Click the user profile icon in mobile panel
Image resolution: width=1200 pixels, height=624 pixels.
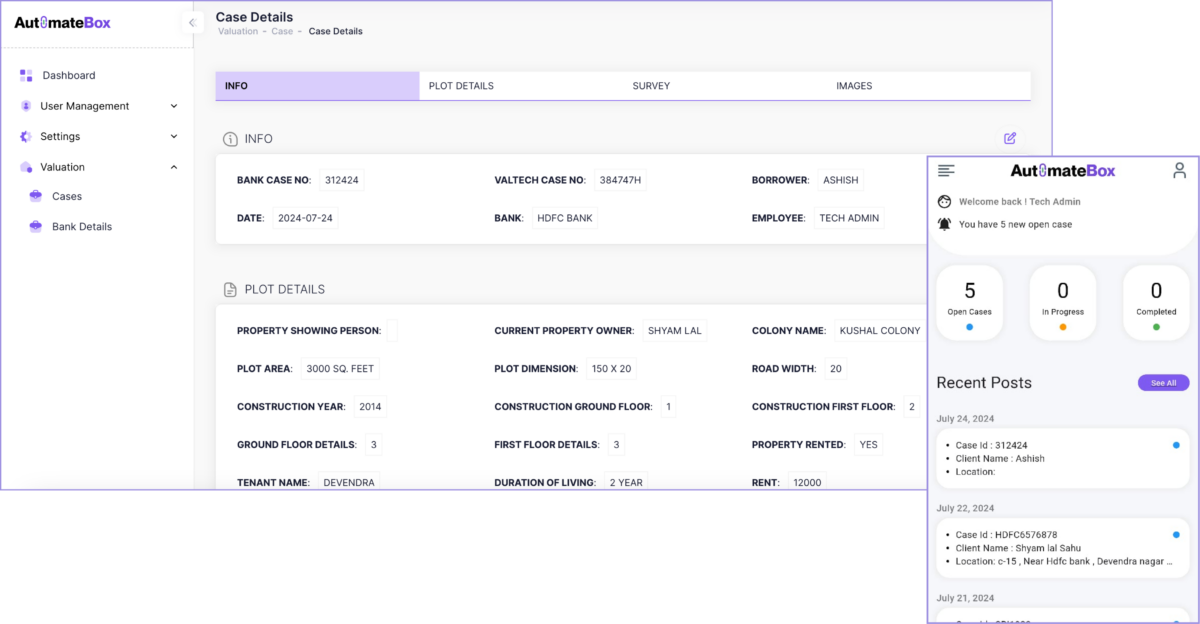point(1180,170)
